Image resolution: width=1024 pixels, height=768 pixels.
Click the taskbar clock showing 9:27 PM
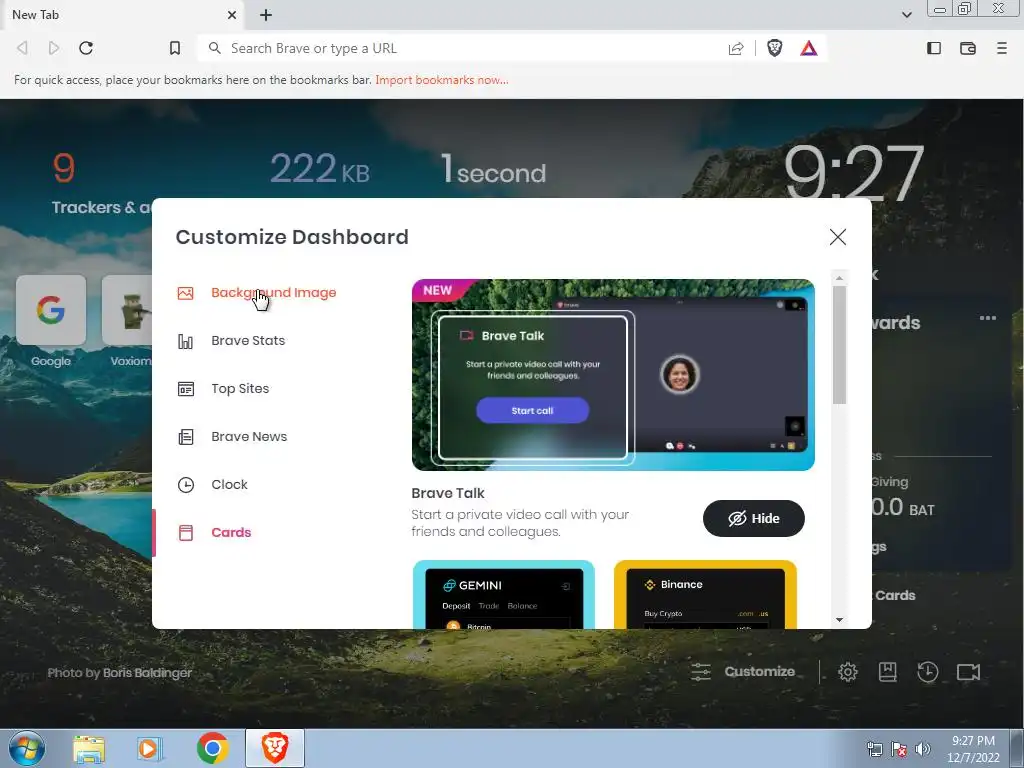point(973,749)
